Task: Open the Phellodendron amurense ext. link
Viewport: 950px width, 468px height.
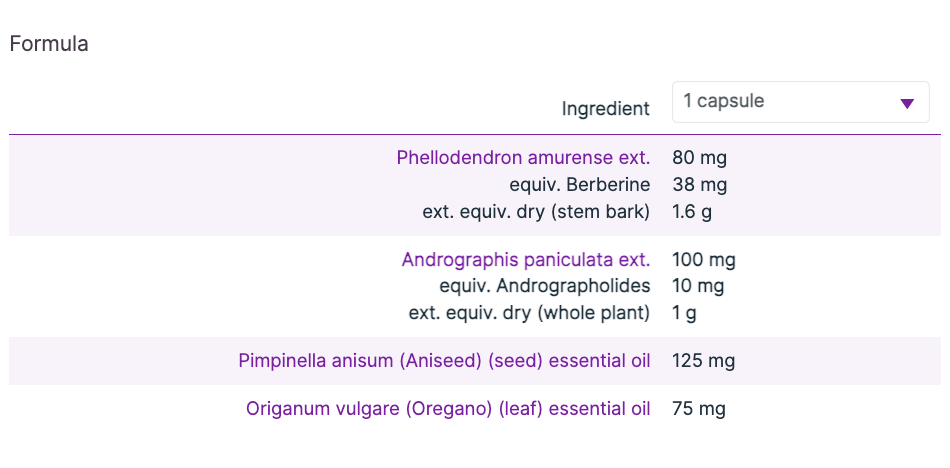Action: coord(523,158)
